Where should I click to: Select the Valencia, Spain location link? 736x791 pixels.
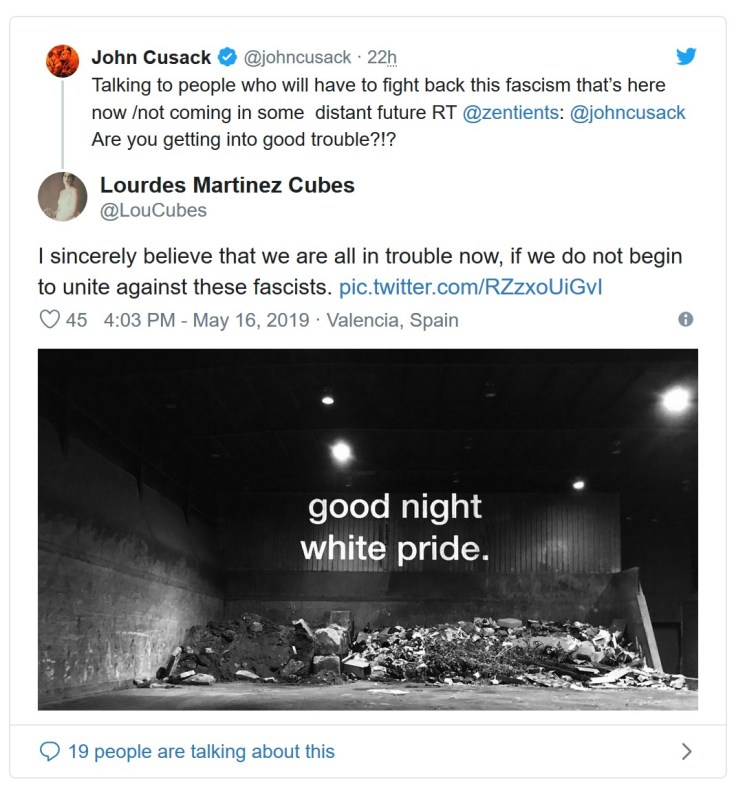393,321
